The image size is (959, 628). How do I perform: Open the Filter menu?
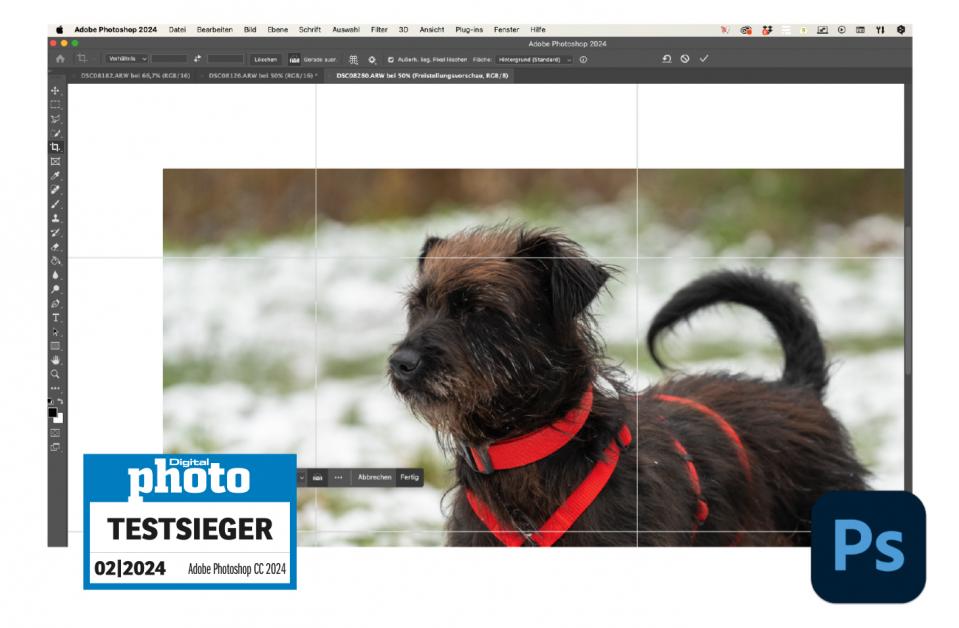tap(379, 30)
